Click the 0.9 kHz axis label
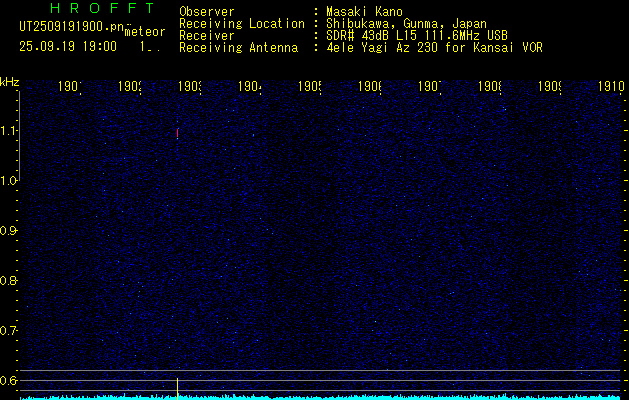This screenshot has height=400, width=629. (9, 231)
